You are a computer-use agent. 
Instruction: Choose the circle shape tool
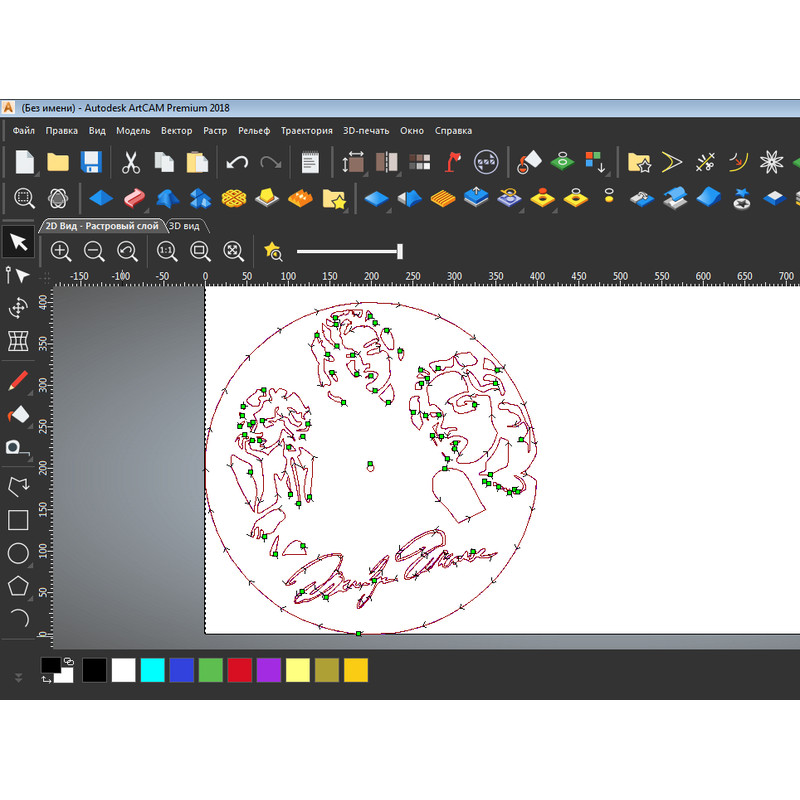[17, 552]
